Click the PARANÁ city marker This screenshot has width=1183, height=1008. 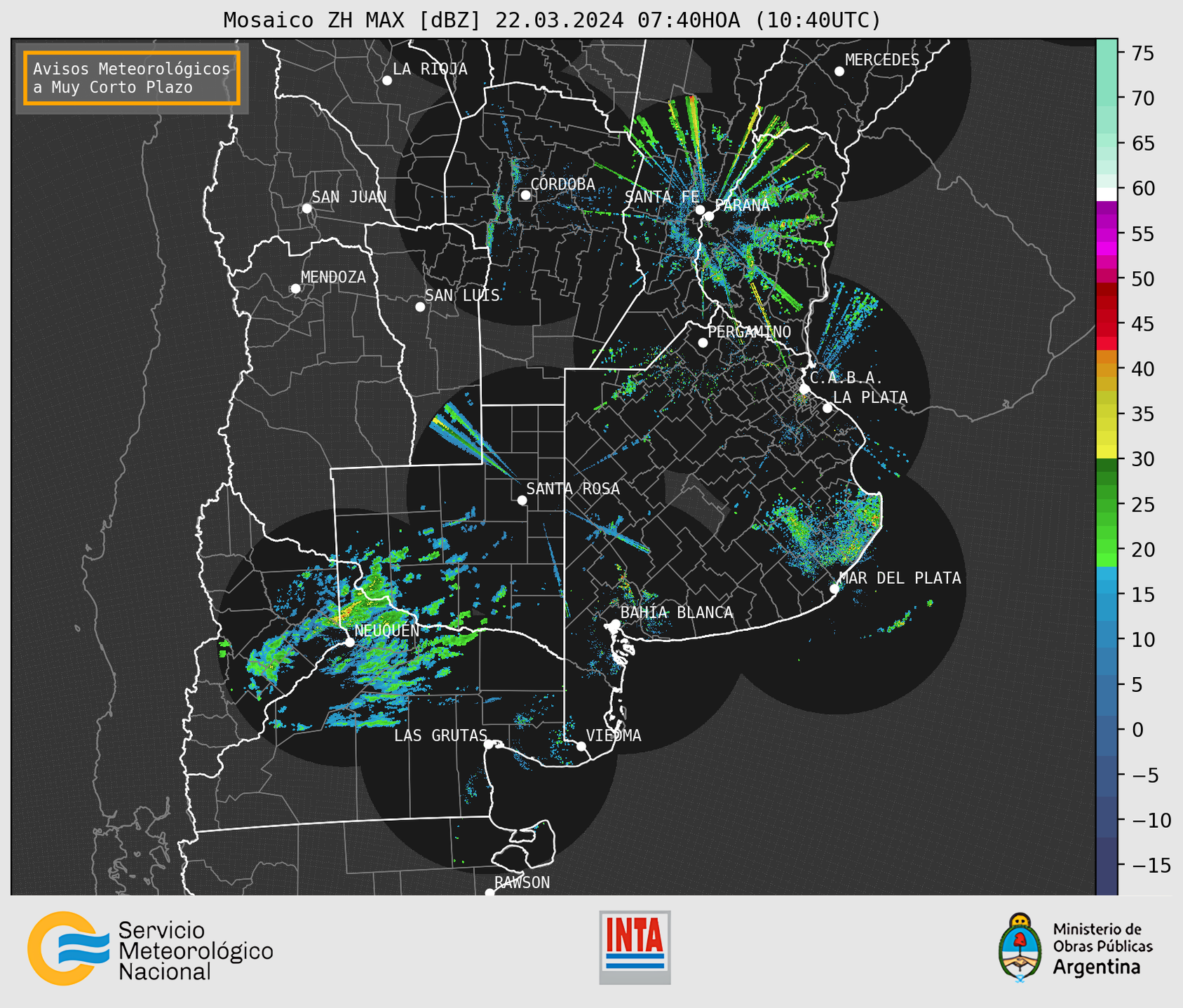click(x=709, y=216)
